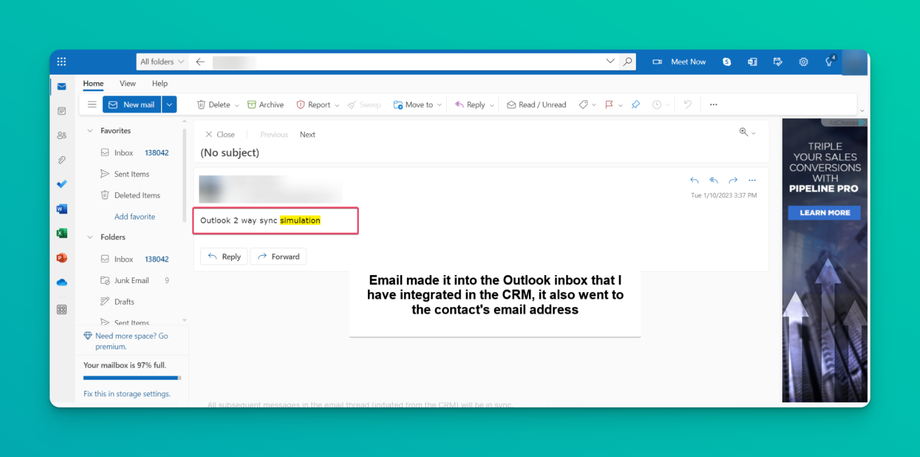The height and width of the screenshot is (457, 920).
Task: Open Report options dropdown arrow
Action: (337, 105)
